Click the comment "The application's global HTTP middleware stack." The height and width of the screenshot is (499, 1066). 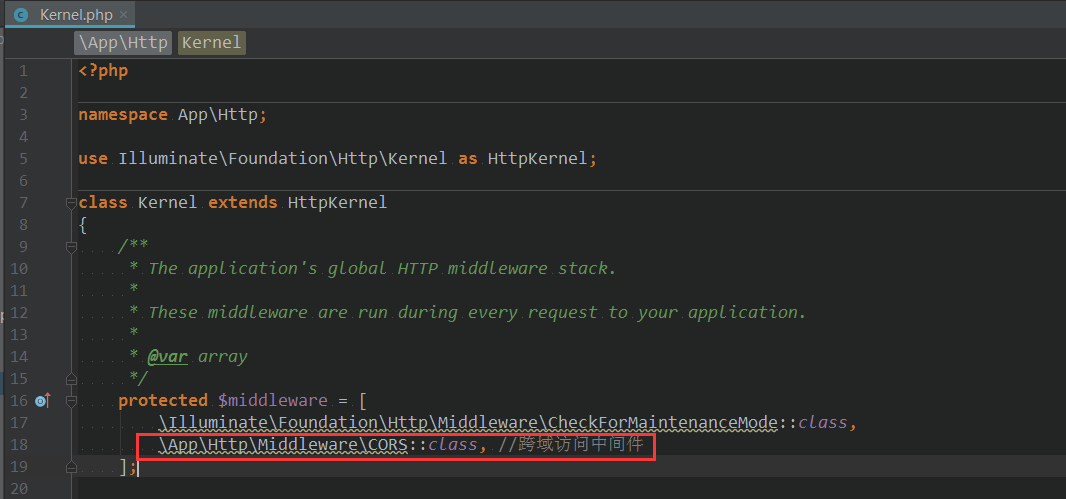pyautogui.click(x=382, y=269)
